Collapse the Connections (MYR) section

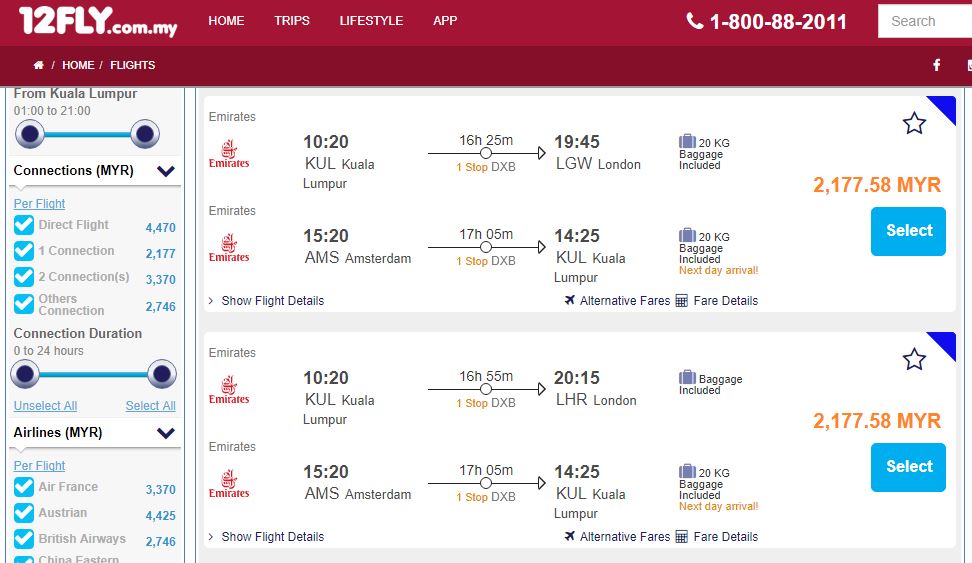click(x=166, y=171)
